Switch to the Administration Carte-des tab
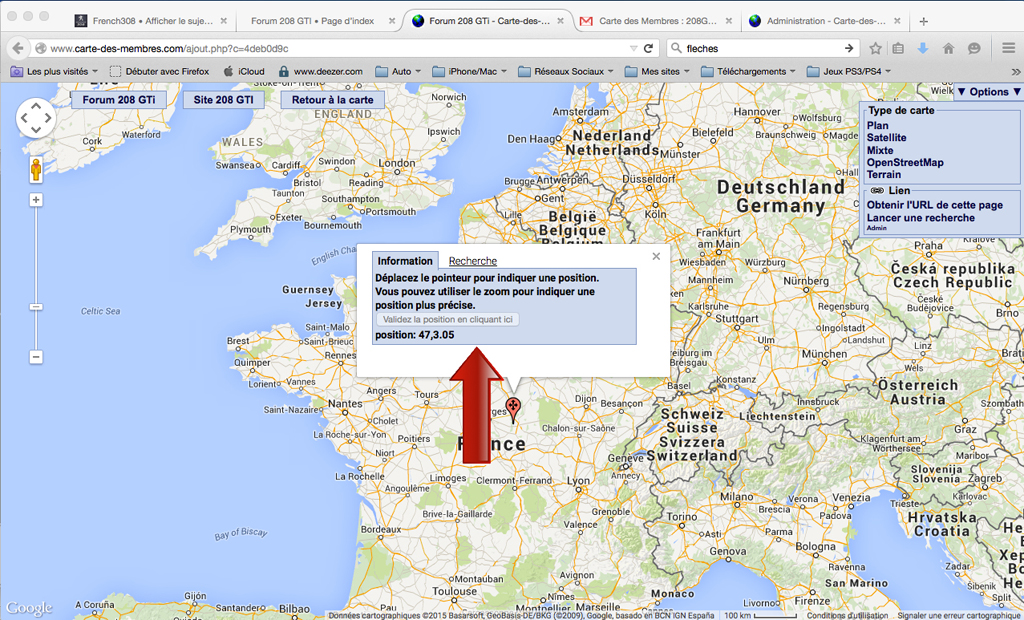The image size is (1024, 620). click(x=825, y=21)
